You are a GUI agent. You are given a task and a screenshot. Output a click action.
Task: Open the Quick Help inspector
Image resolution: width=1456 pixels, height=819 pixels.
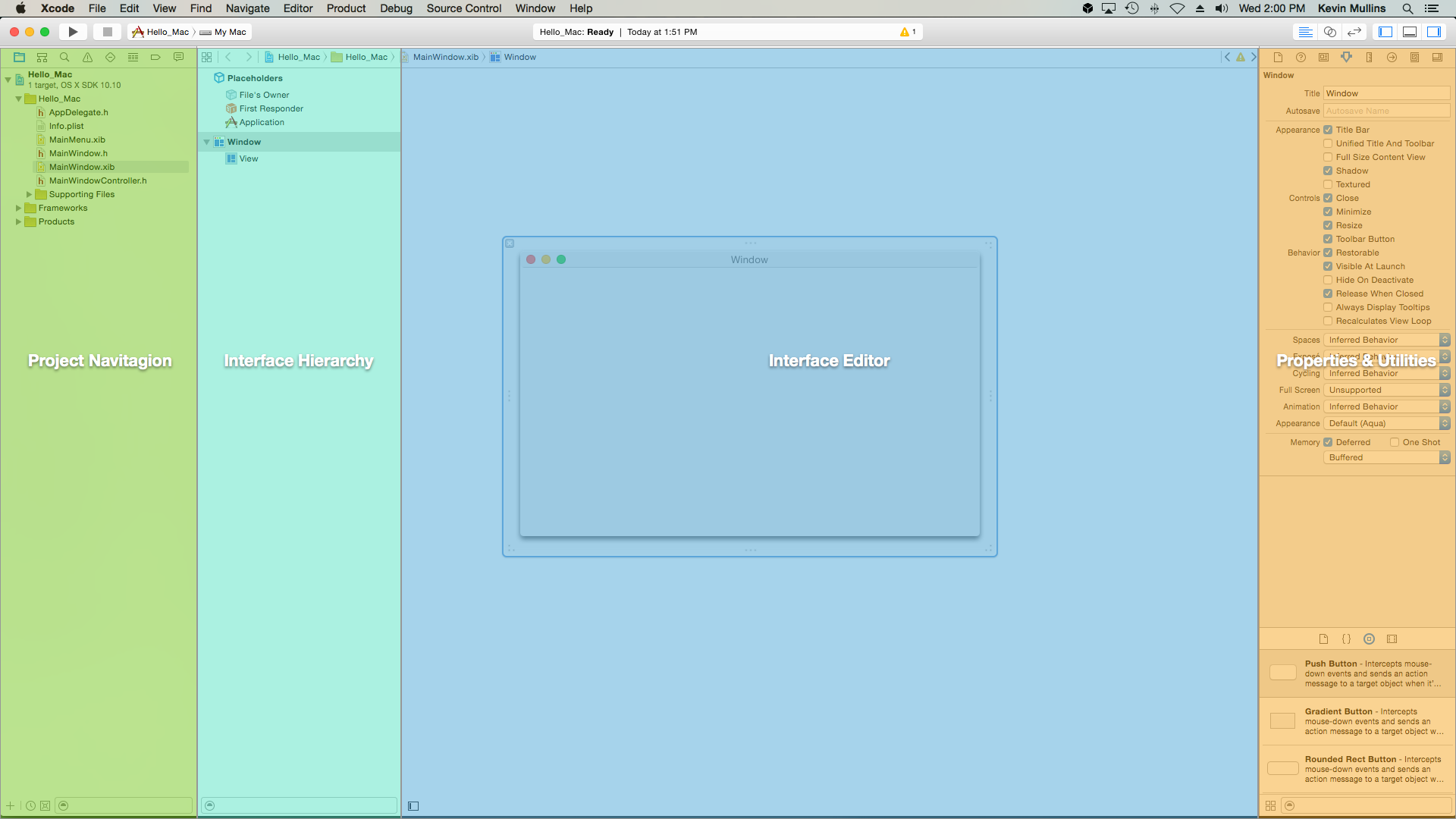tap(1301, 57)
